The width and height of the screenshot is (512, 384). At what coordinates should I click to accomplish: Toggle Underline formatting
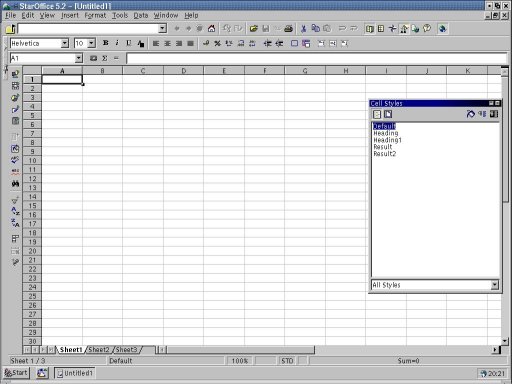click(129, 43)
